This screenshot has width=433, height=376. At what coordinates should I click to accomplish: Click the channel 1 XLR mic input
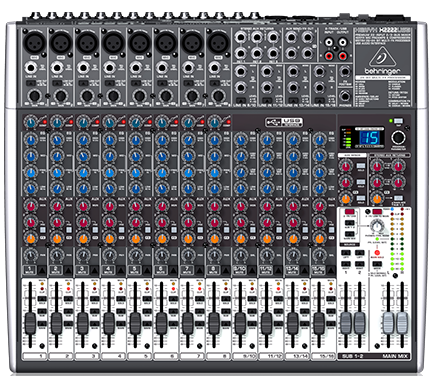(35, 43)
